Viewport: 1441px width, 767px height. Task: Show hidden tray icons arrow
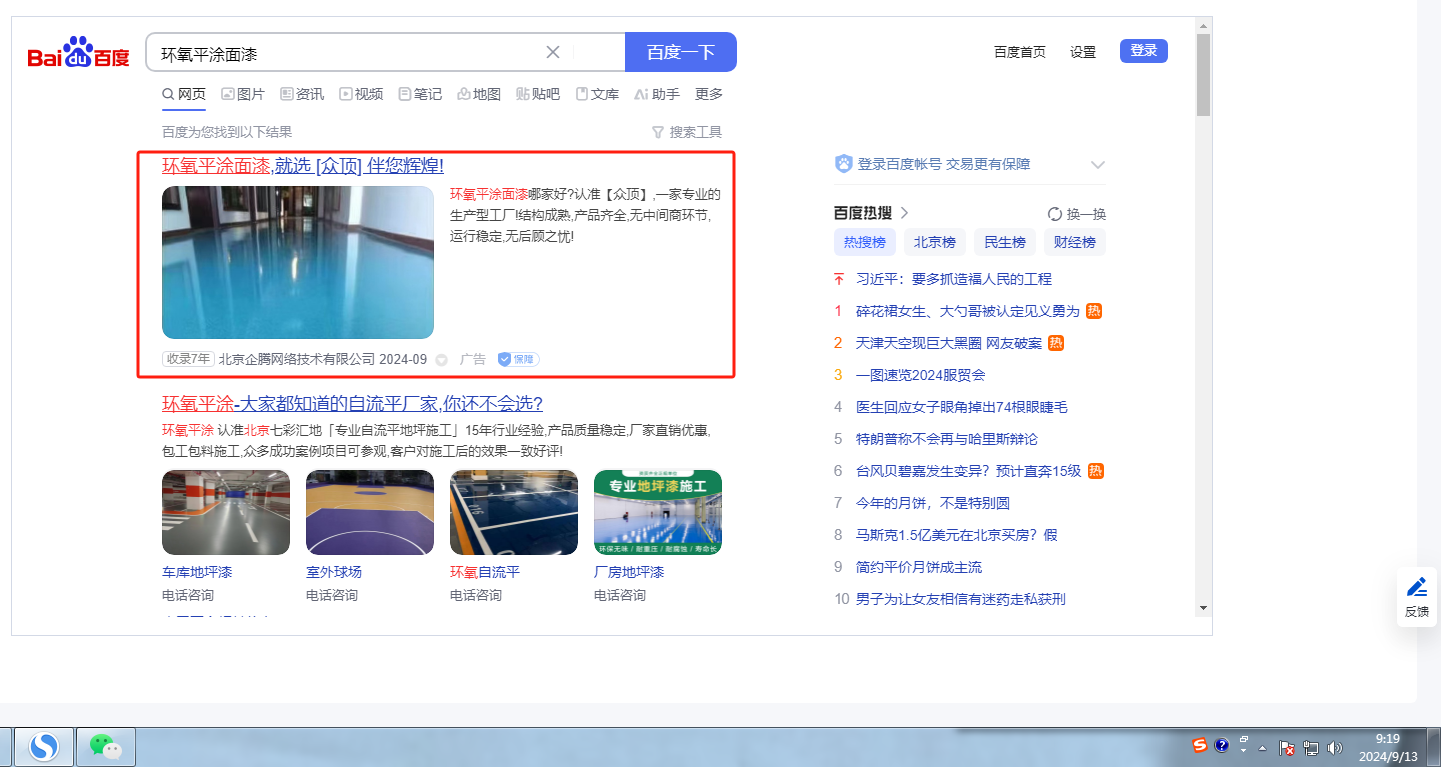(x=1262, y=748)
